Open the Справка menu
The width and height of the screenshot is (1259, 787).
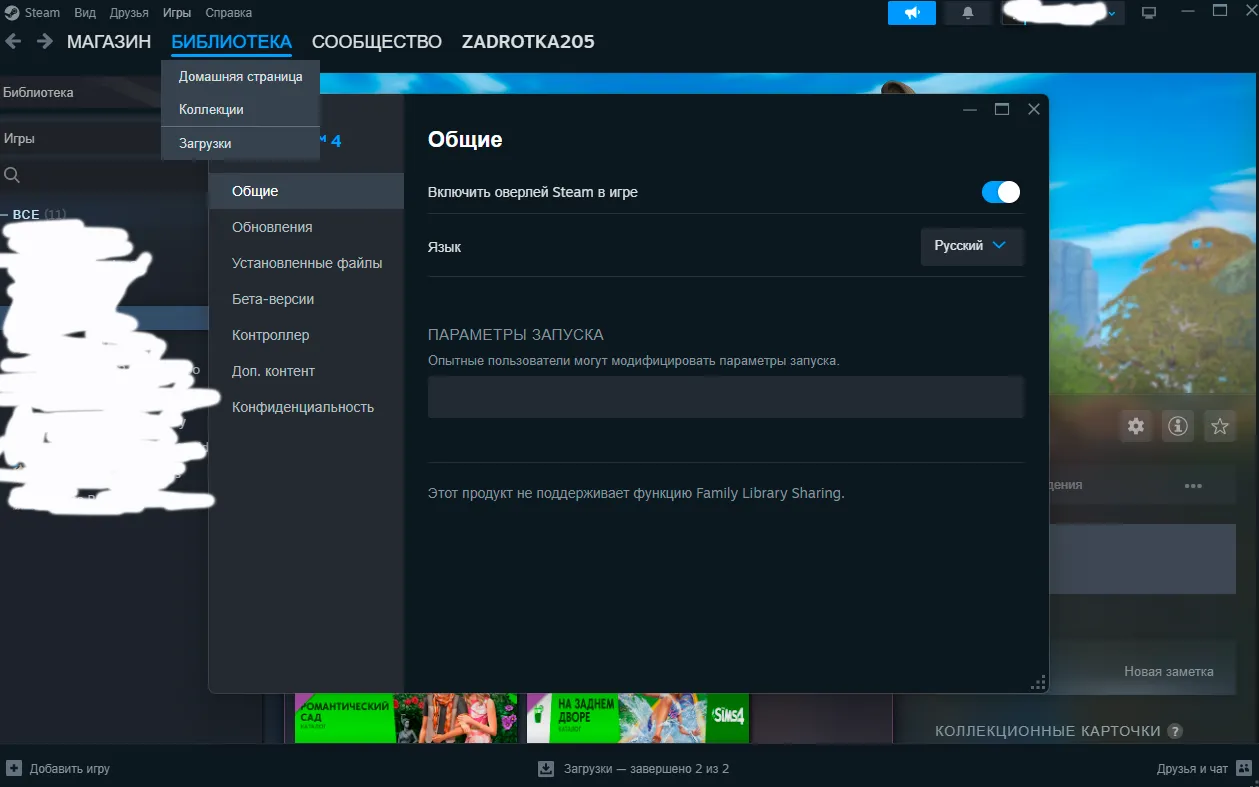(x=229, y=13)
